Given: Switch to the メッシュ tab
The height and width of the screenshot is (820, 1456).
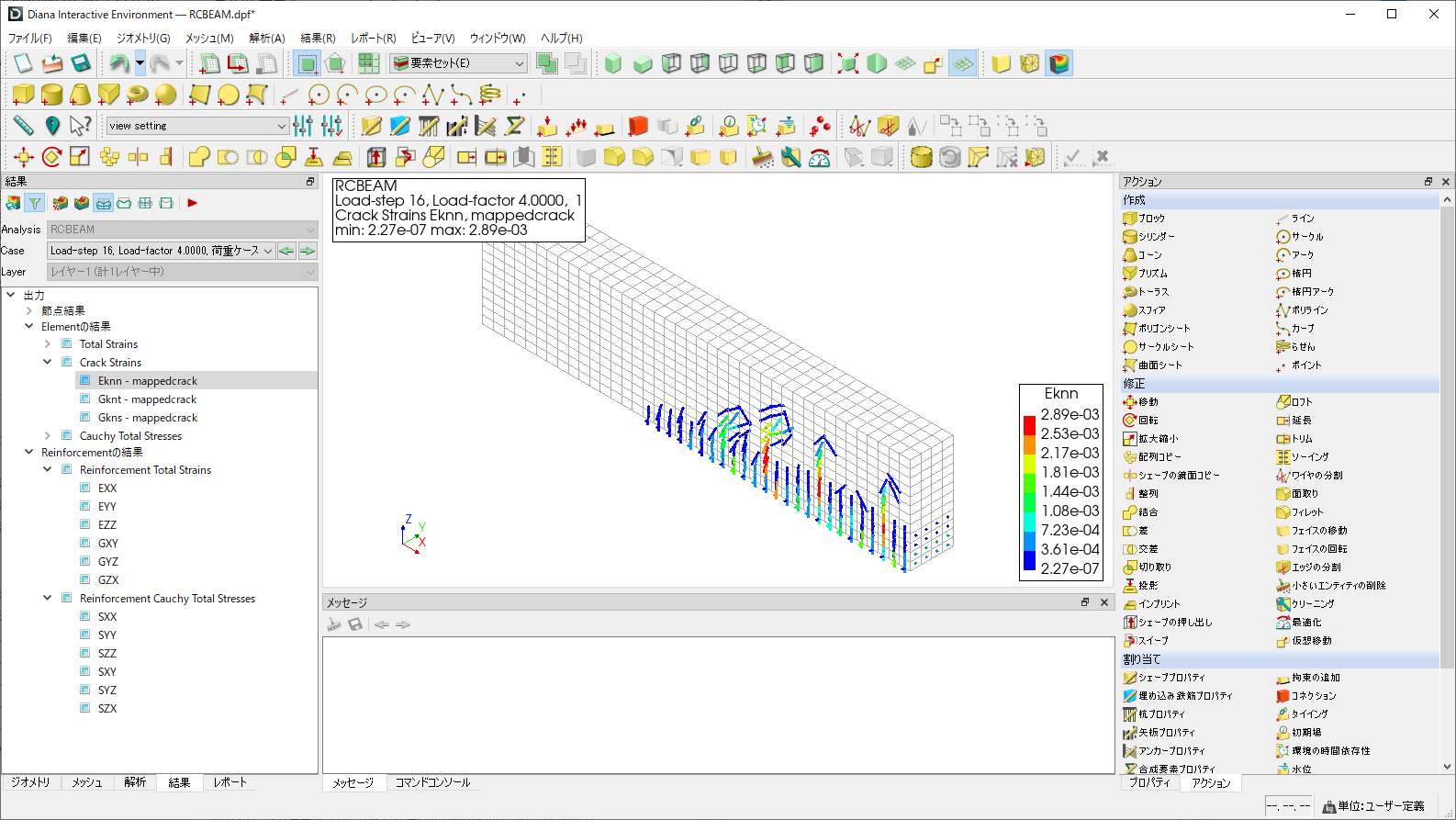Looking at the screenshot, I should [x=87, y=782].
